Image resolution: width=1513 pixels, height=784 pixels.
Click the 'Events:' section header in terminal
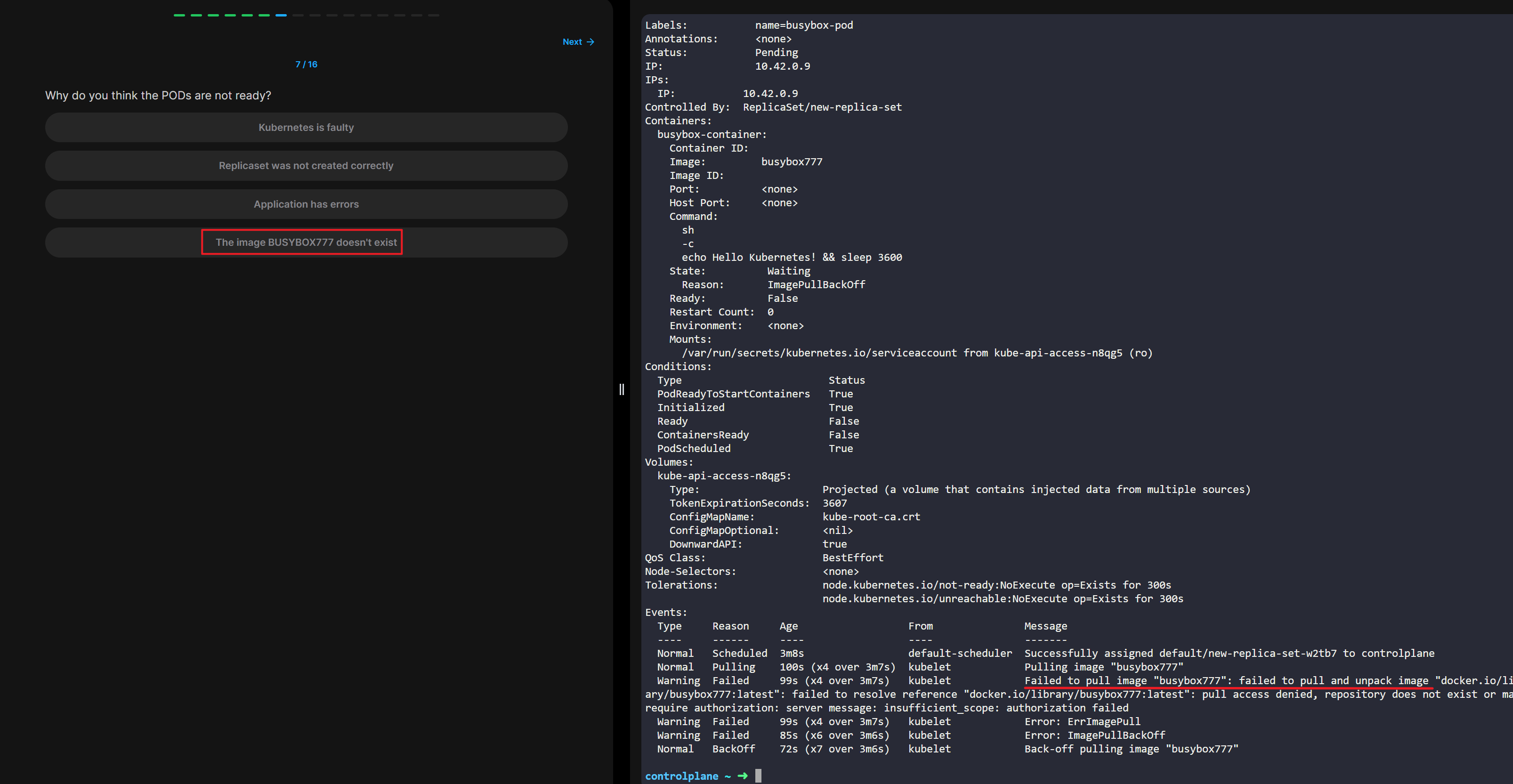(665, 613)
